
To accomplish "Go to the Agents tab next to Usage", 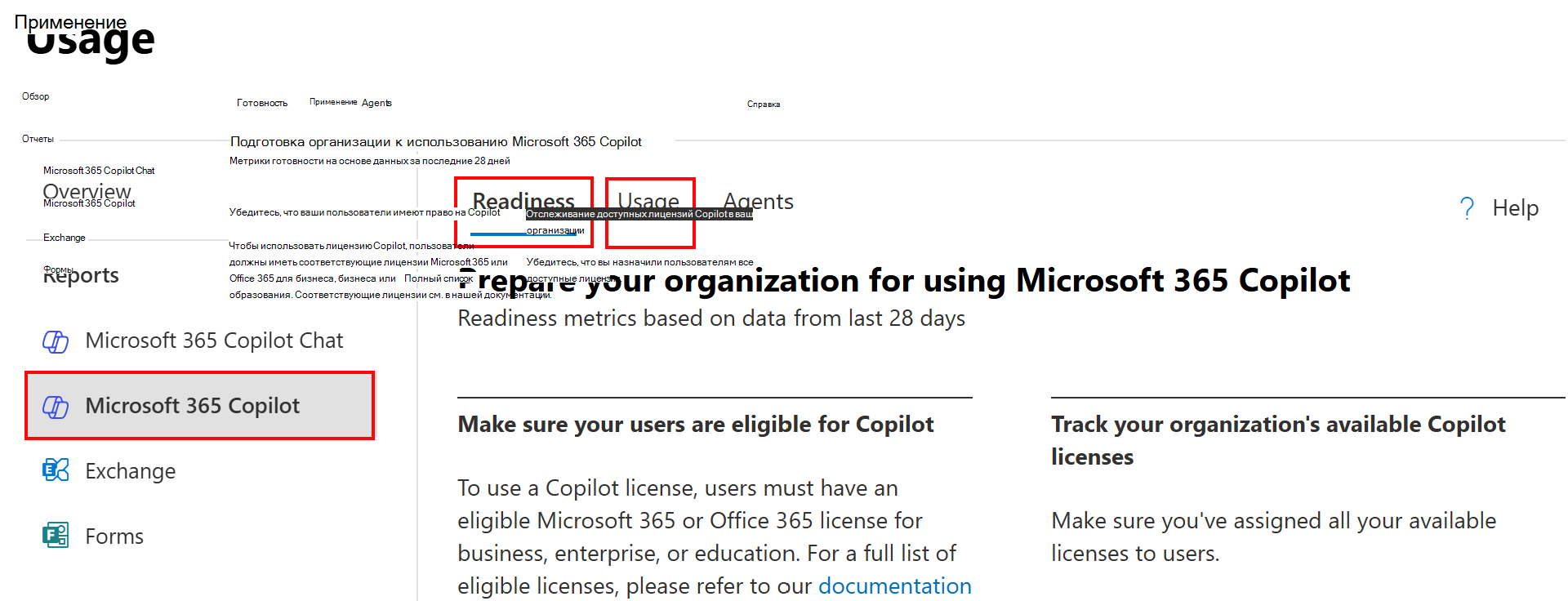I will click(x=759, y=201).
